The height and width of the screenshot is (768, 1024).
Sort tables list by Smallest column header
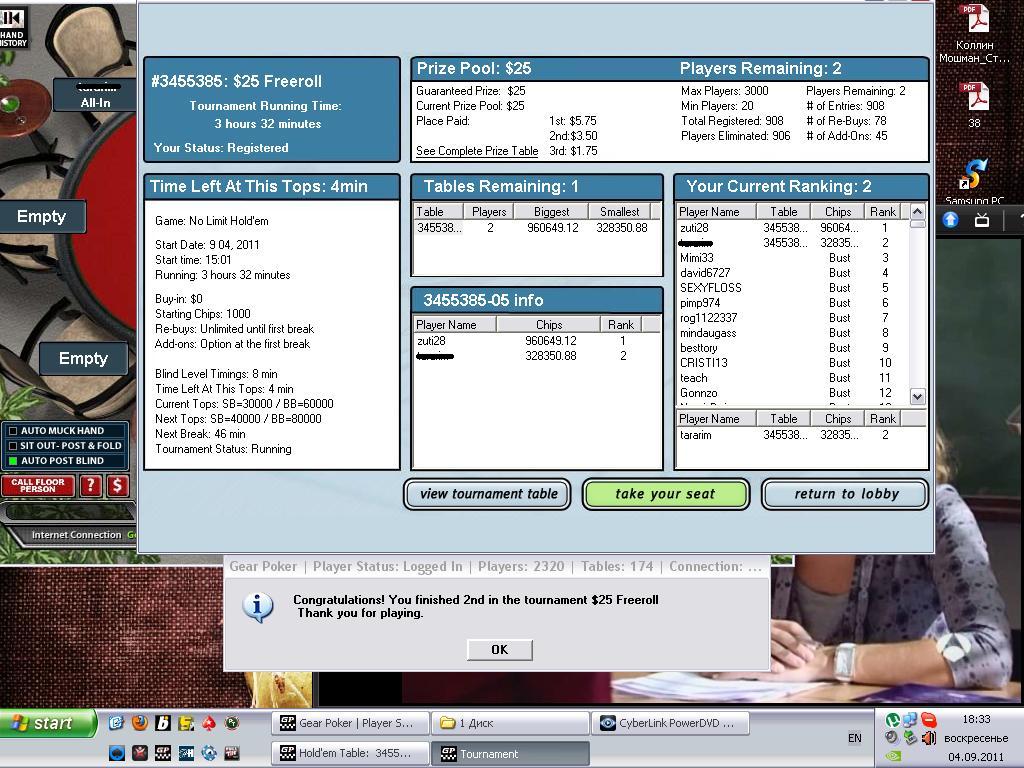point(619,212)
